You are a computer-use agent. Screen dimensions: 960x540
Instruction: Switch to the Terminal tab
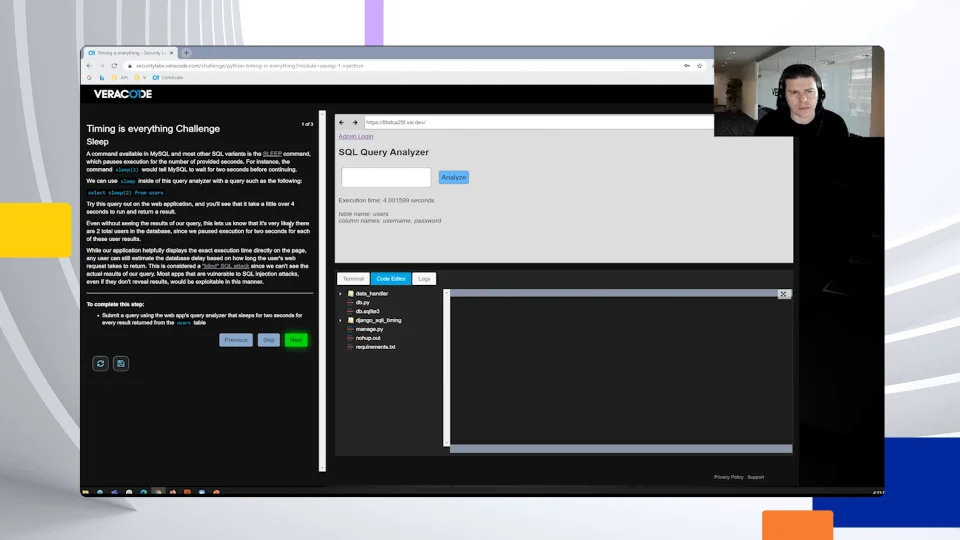click(x=353, y=279)
